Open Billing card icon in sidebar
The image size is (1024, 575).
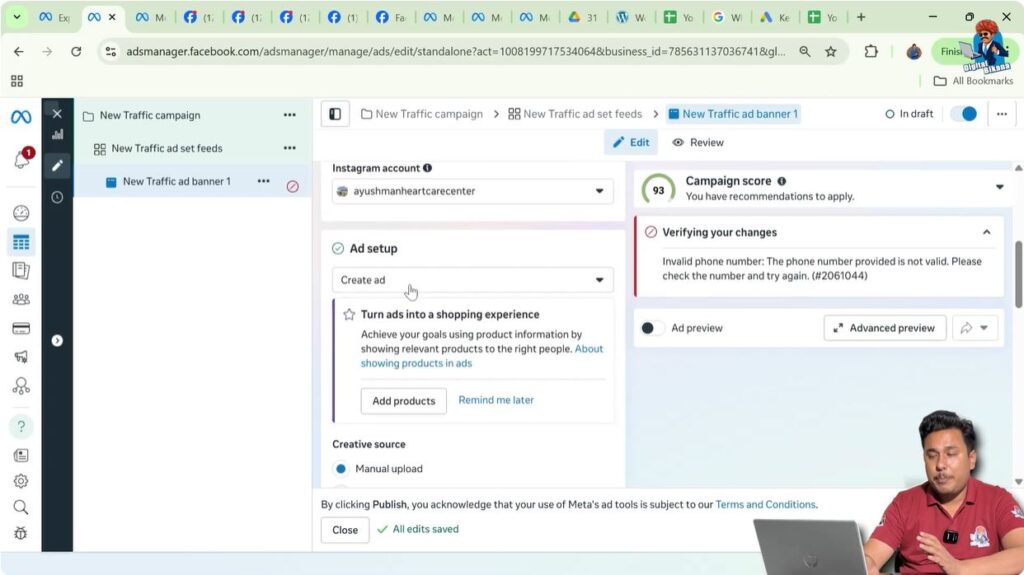[21, 328]
